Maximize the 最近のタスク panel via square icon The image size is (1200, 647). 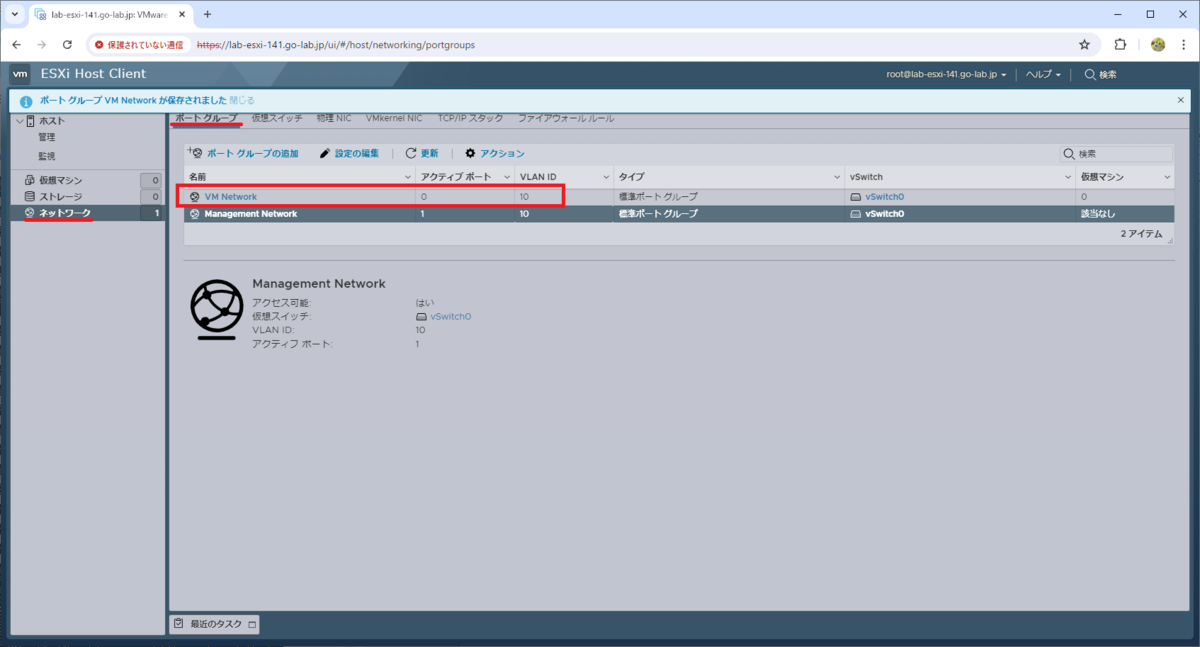[x=252, y=625]
